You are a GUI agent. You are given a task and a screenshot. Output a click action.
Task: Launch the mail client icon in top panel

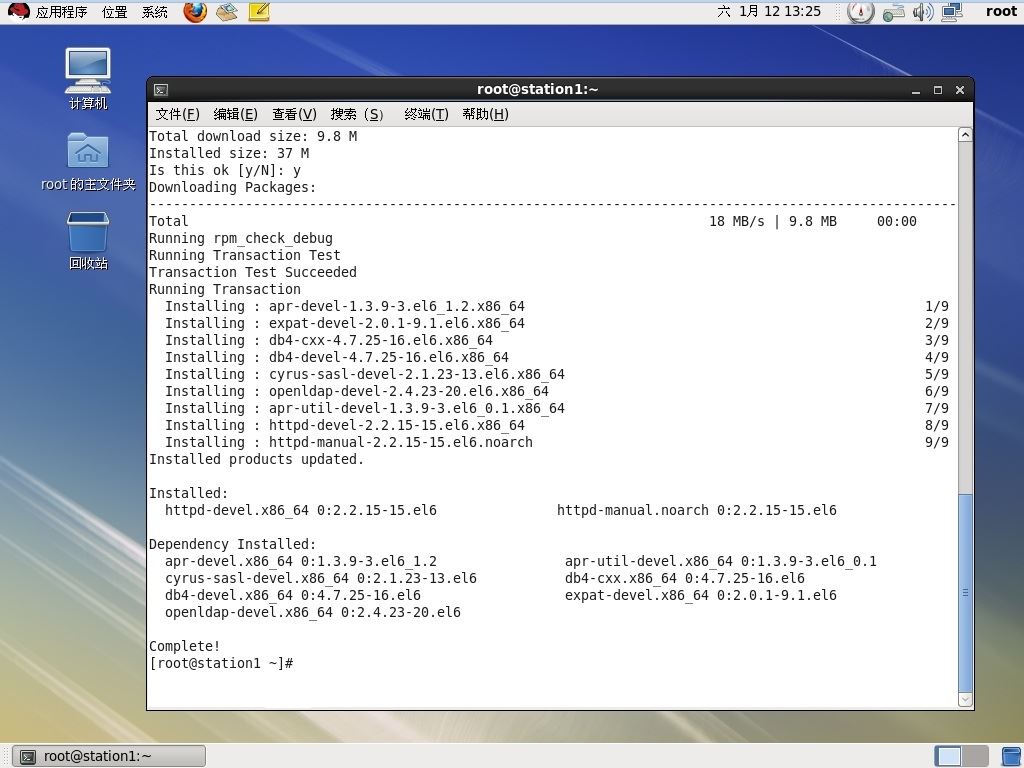click(227, 12)
